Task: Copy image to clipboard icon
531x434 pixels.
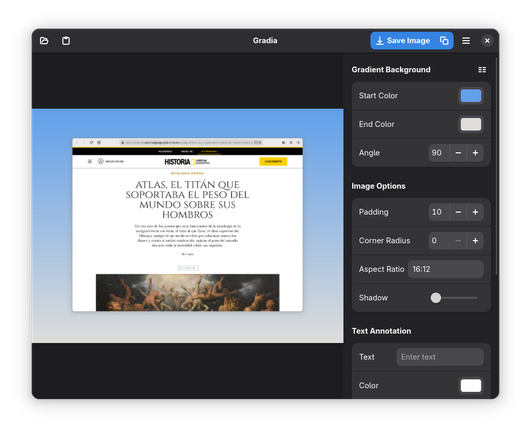Action: point(444,41)
